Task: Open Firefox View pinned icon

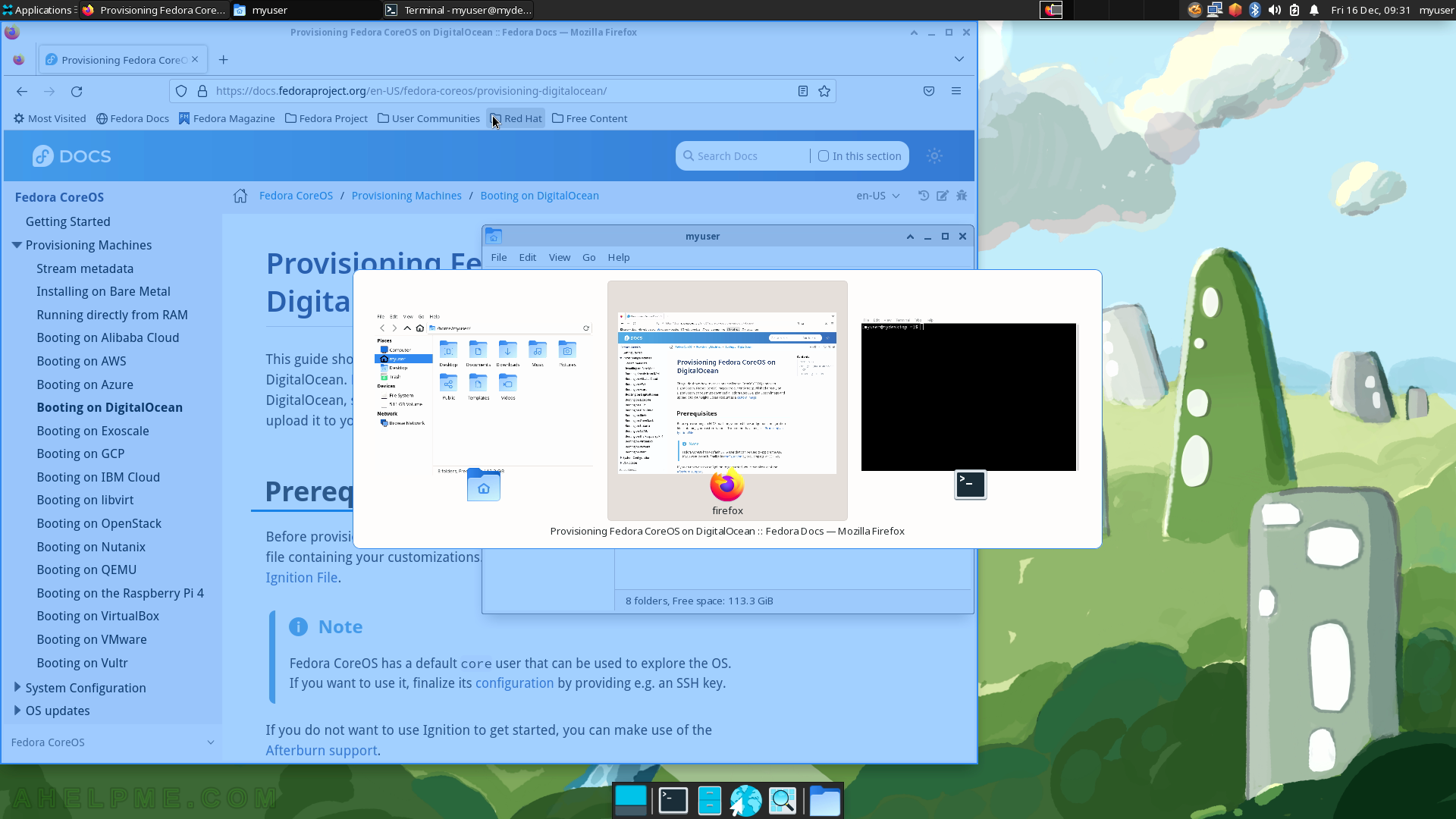Action: [19, 60]
